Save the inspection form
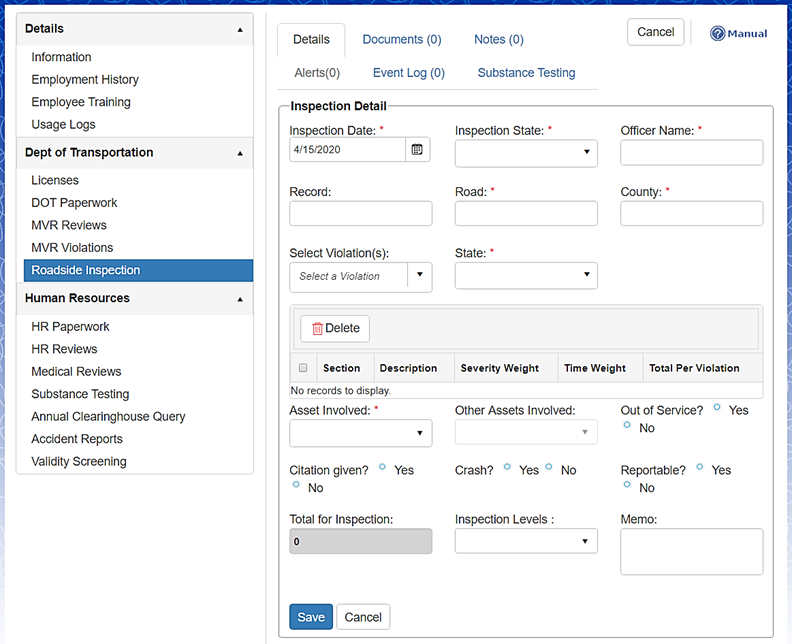This screenshot has height=644, width=792. 311,617
